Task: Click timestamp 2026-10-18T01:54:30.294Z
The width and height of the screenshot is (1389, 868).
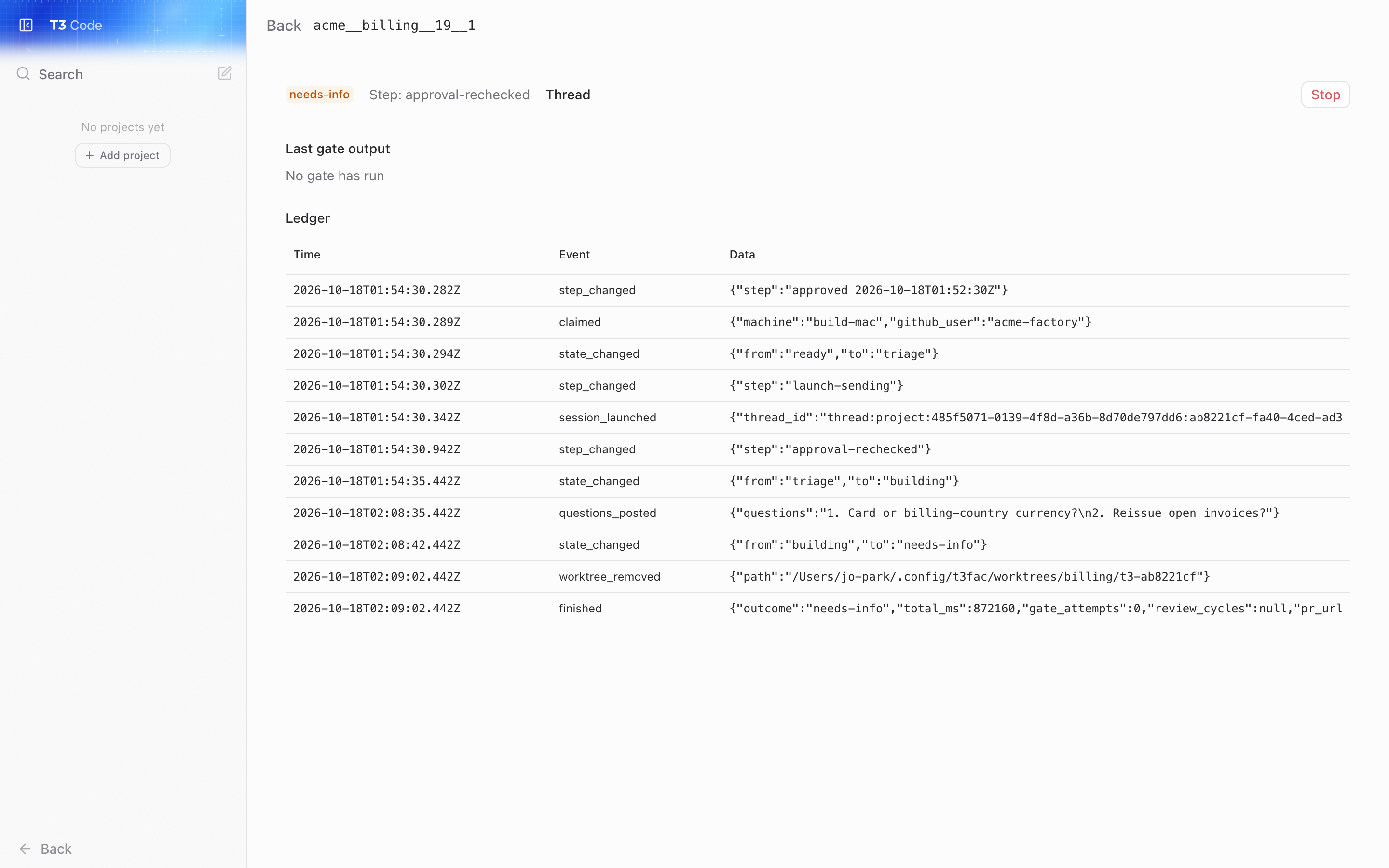Action: coord(377,353)
